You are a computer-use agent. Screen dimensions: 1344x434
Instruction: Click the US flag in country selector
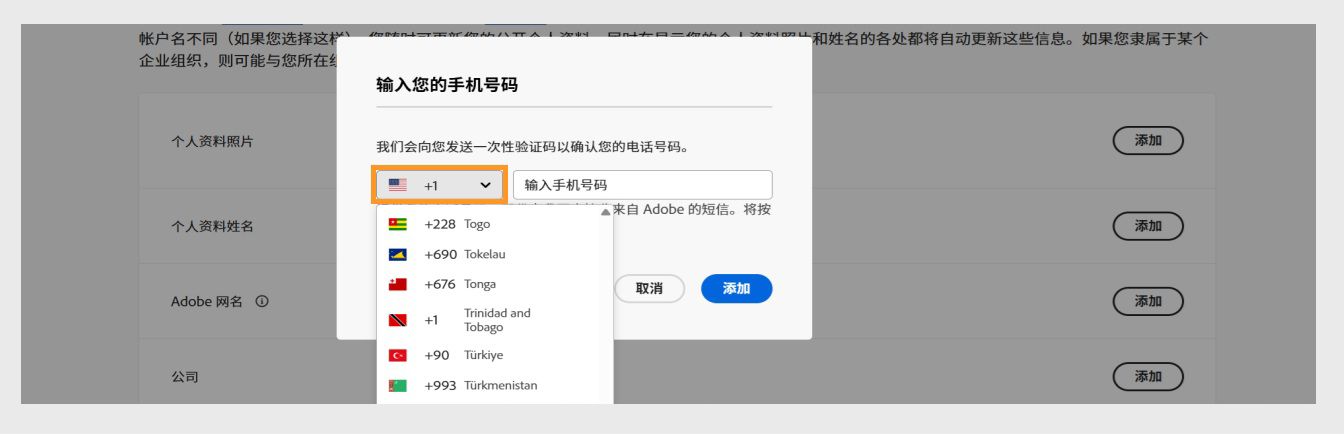(397, 185)
